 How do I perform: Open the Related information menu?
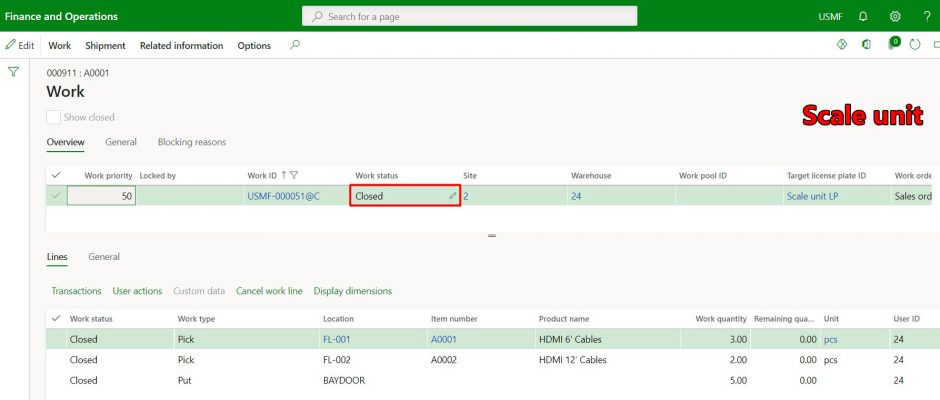[x=182, y=46]
